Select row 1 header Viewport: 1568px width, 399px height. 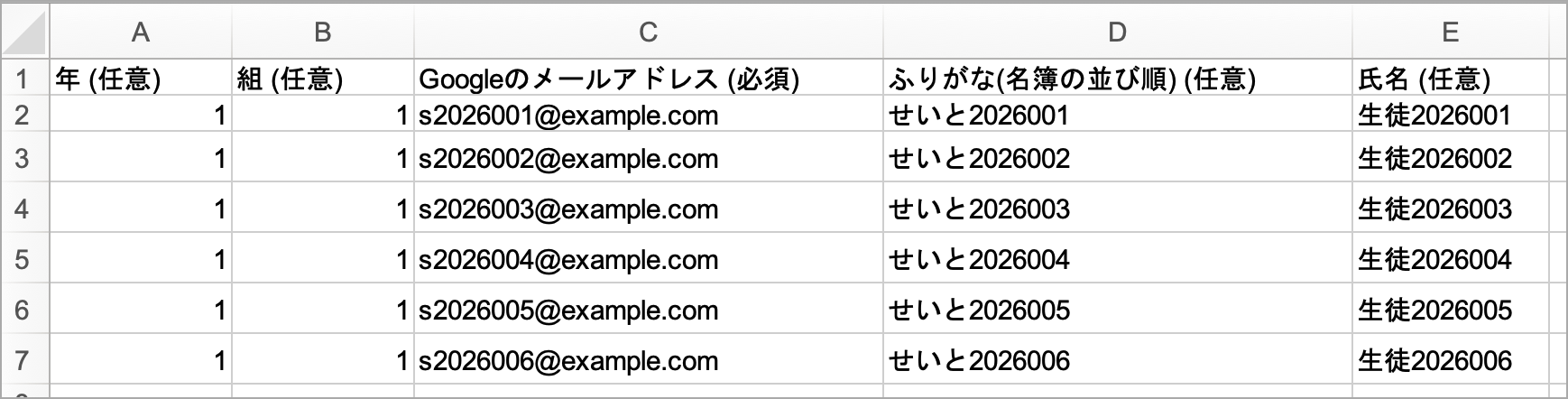tap(24, 79)
